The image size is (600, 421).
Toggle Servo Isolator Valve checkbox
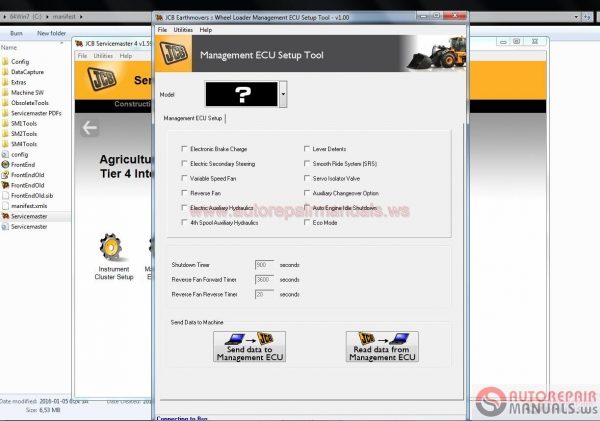pos(307,178)
